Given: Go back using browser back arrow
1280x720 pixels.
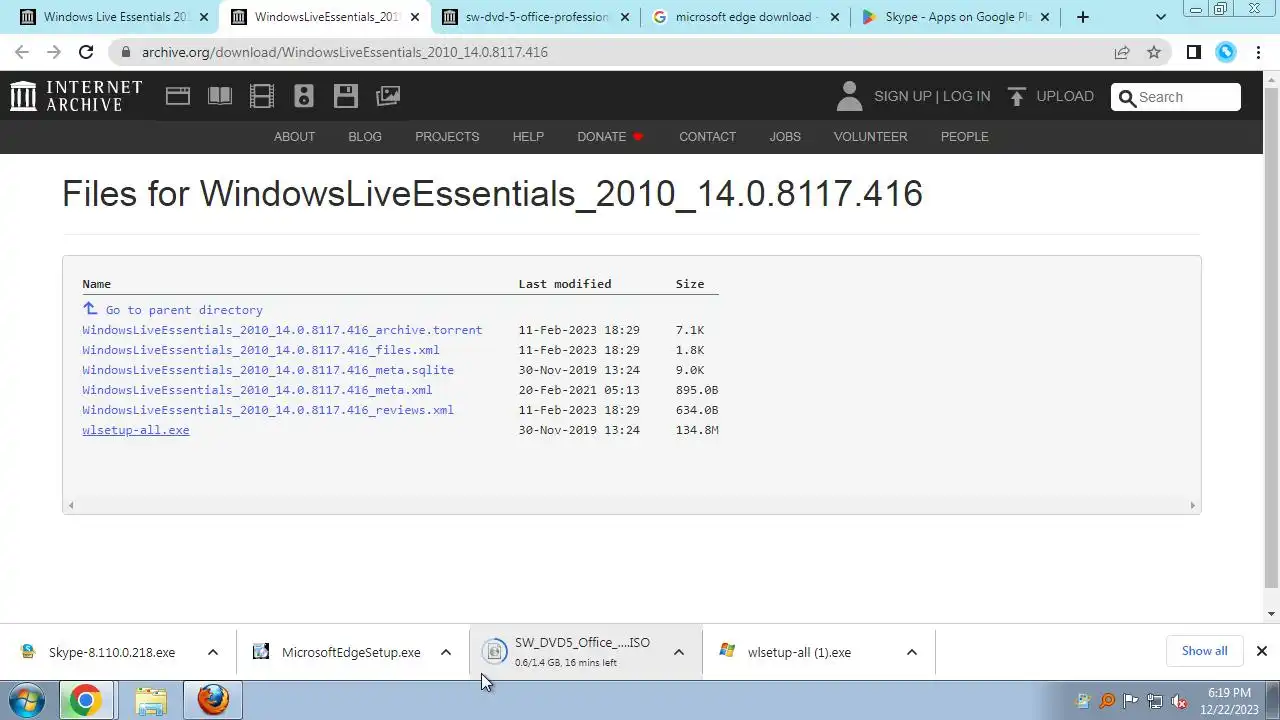Looking at the screenshot, I should (22, 52).
